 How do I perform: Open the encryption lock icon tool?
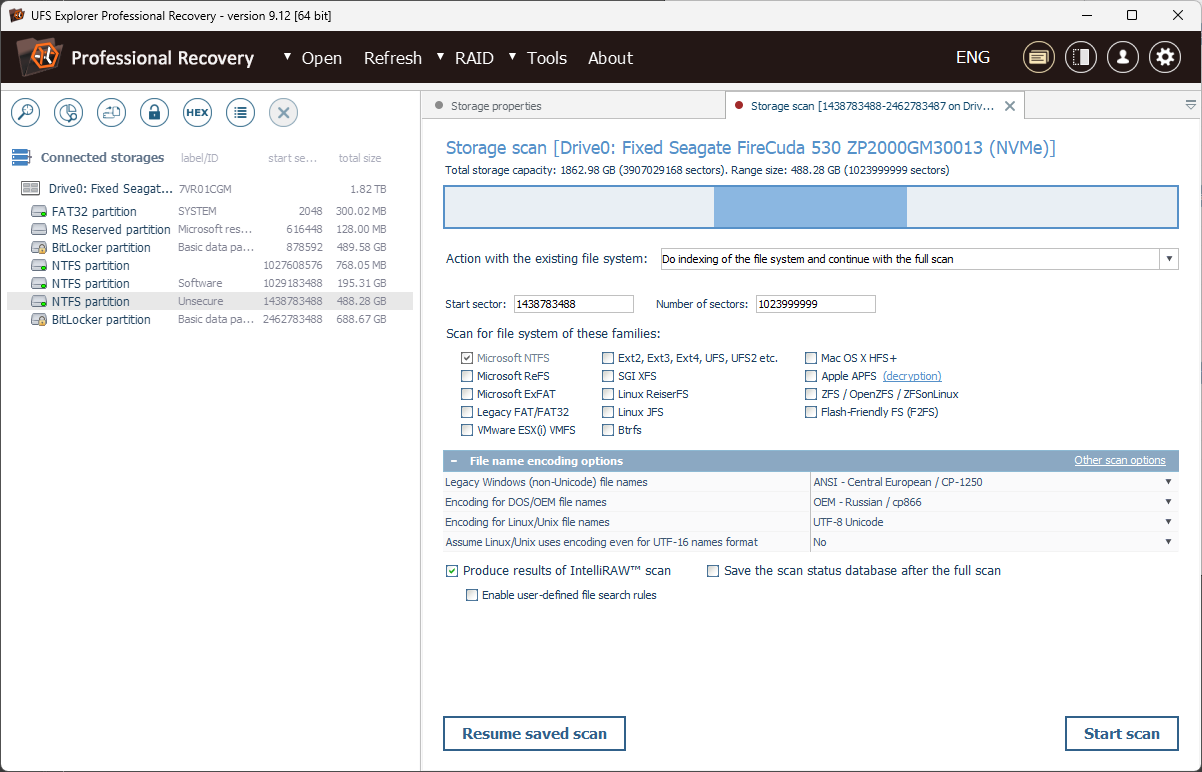click(154, 112)
